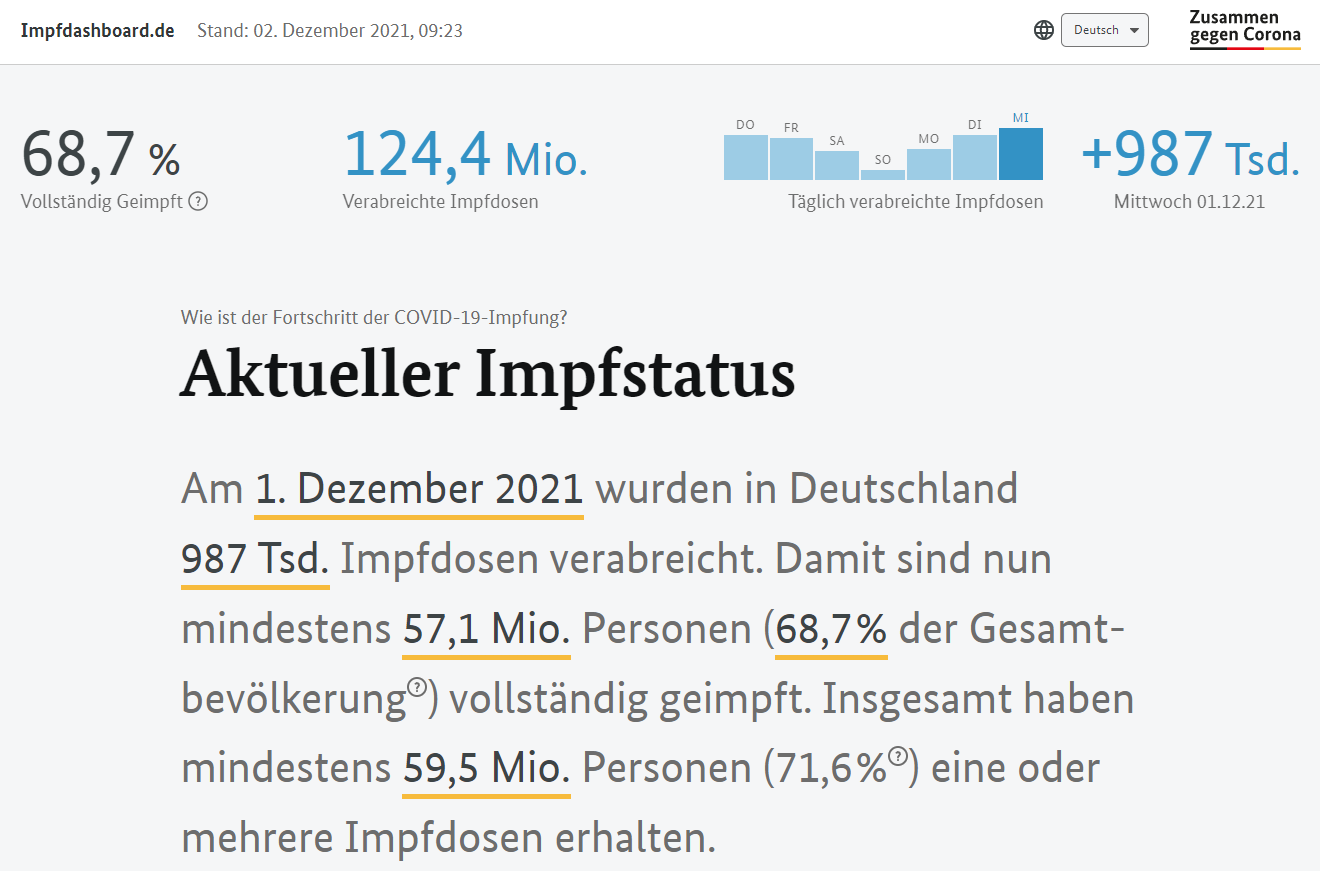The width and height of the screenshot is (1320, 871).
Task: Click the Impfdashboard.de site logo
Action: point(98,30)
